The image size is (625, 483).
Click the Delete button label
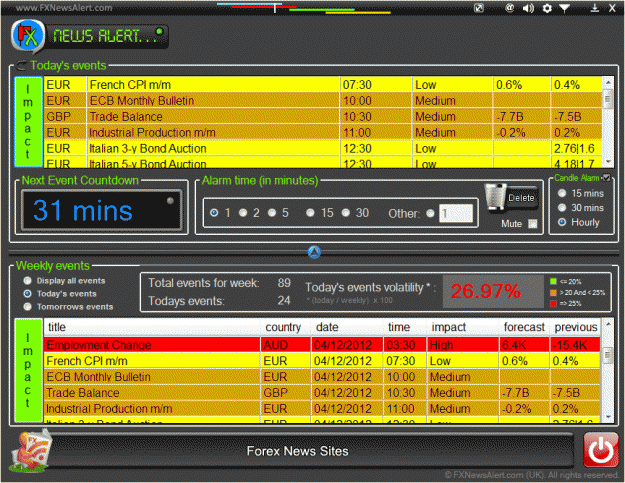(x=521, y=198)
